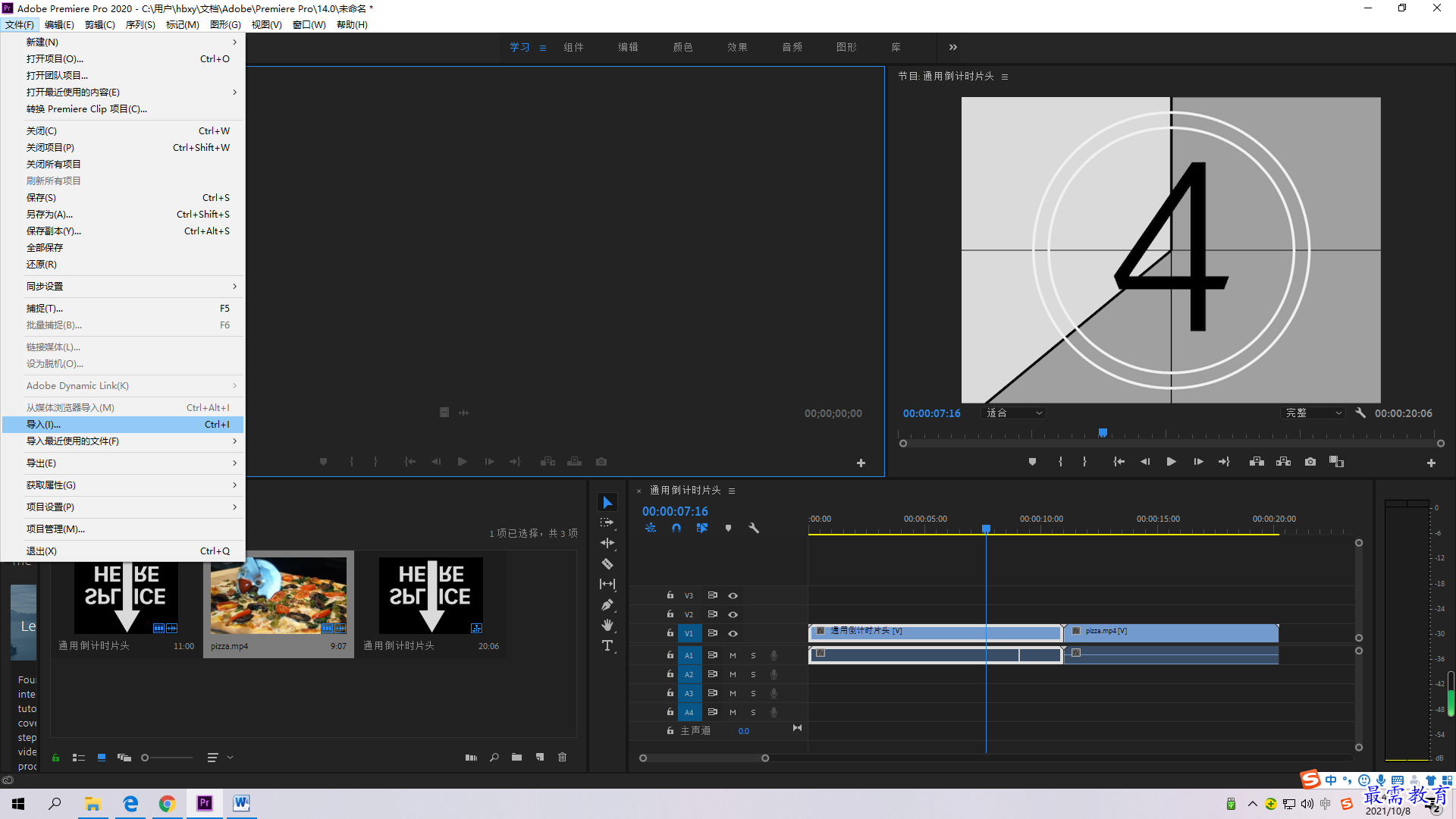Play the Program monitor sequence
1456x819 pixels.
[x=1171, y=462]
